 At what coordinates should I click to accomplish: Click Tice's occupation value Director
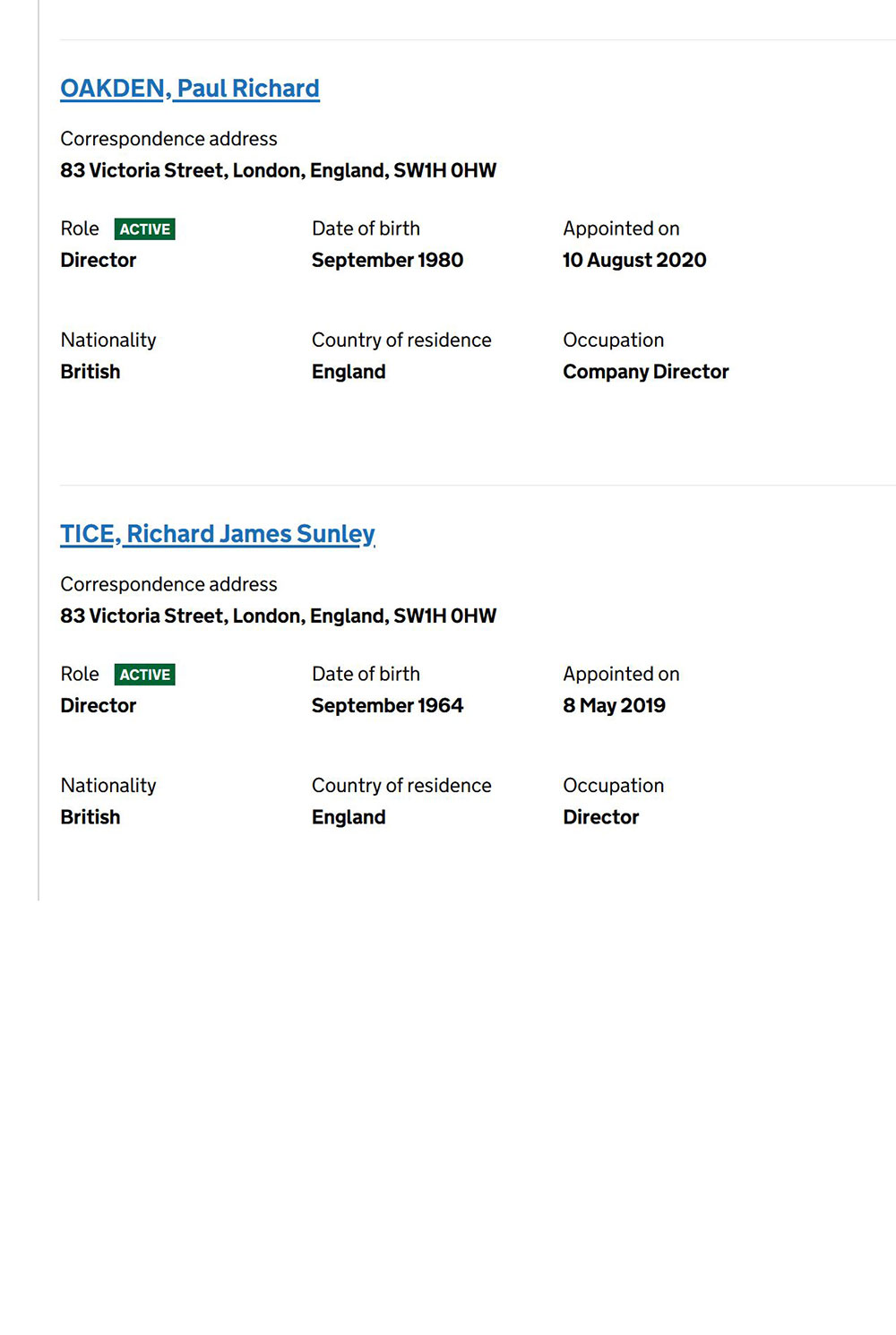coord(600,817)
